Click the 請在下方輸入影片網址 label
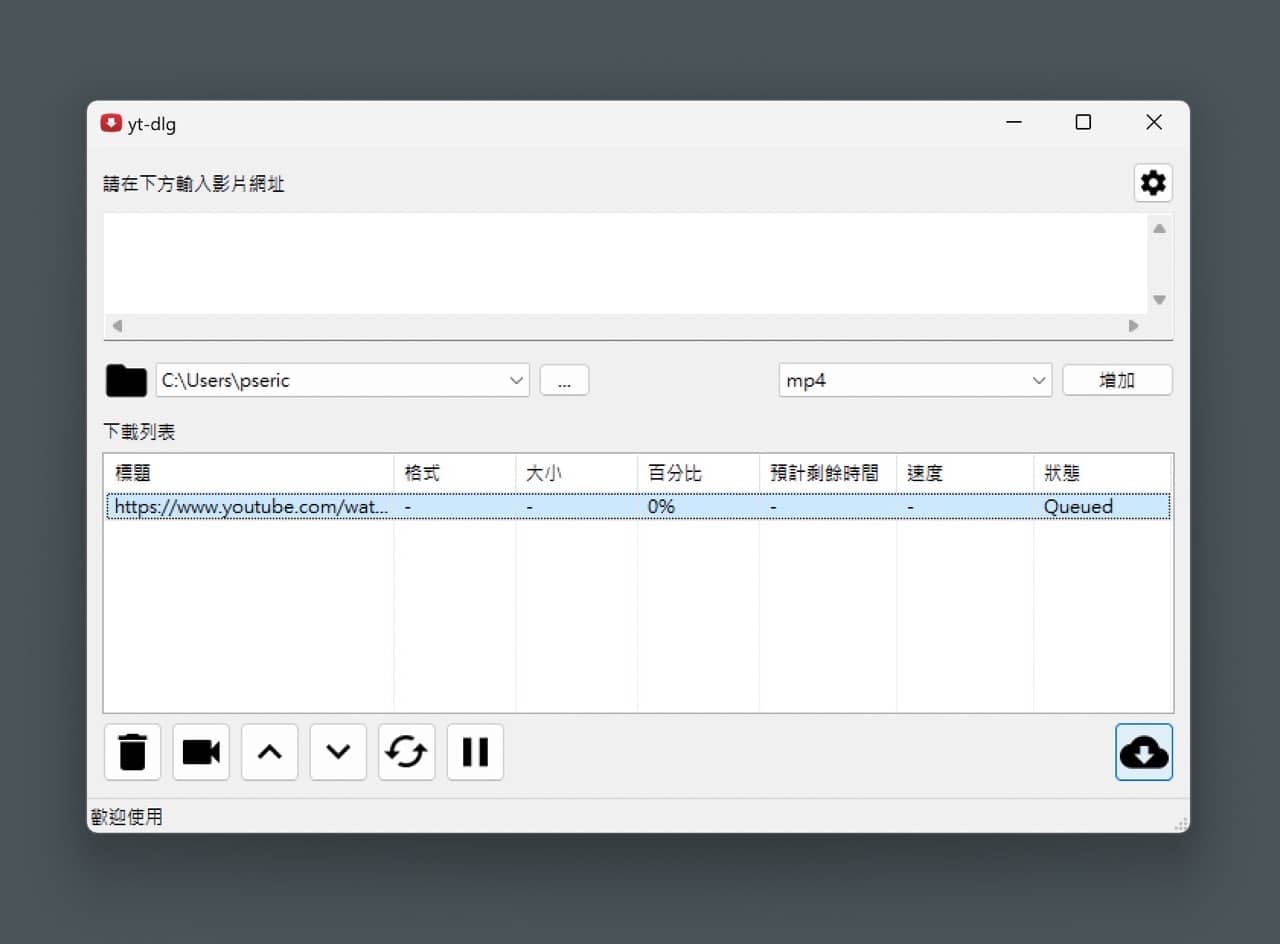 point(194,184)
